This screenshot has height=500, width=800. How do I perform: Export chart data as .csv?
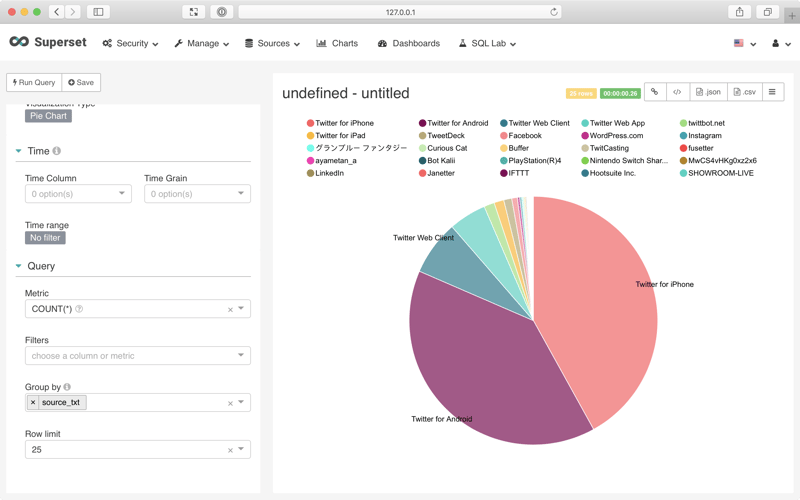tap(744, 92)
